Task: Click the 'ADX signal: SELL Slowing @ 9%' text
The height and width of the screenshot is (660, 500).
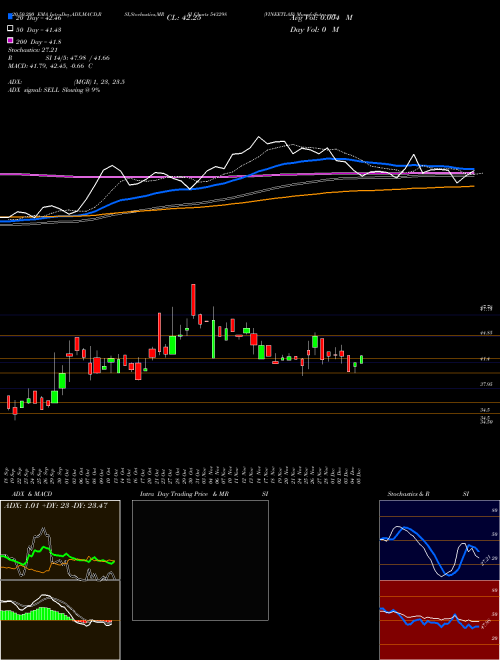Action: click(54, 90)
